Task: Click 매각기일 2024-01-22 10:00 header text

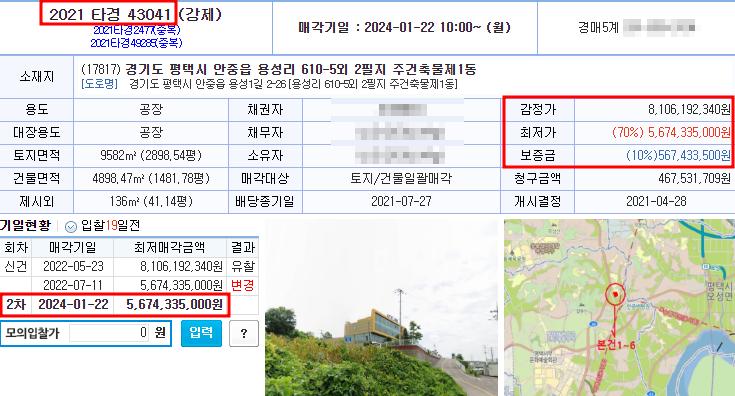Action: 405,28
